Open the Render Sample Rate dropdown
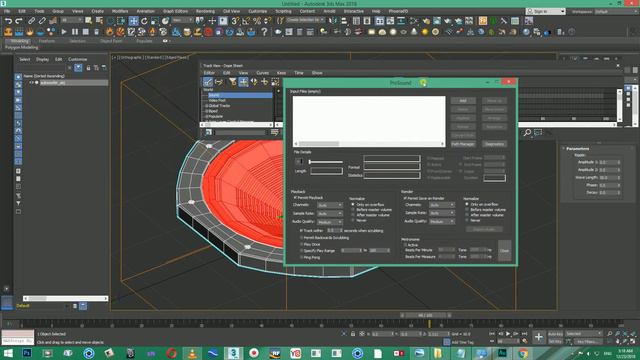The height and width of the screenshot is (360, 640). click(x=442, y=213)
